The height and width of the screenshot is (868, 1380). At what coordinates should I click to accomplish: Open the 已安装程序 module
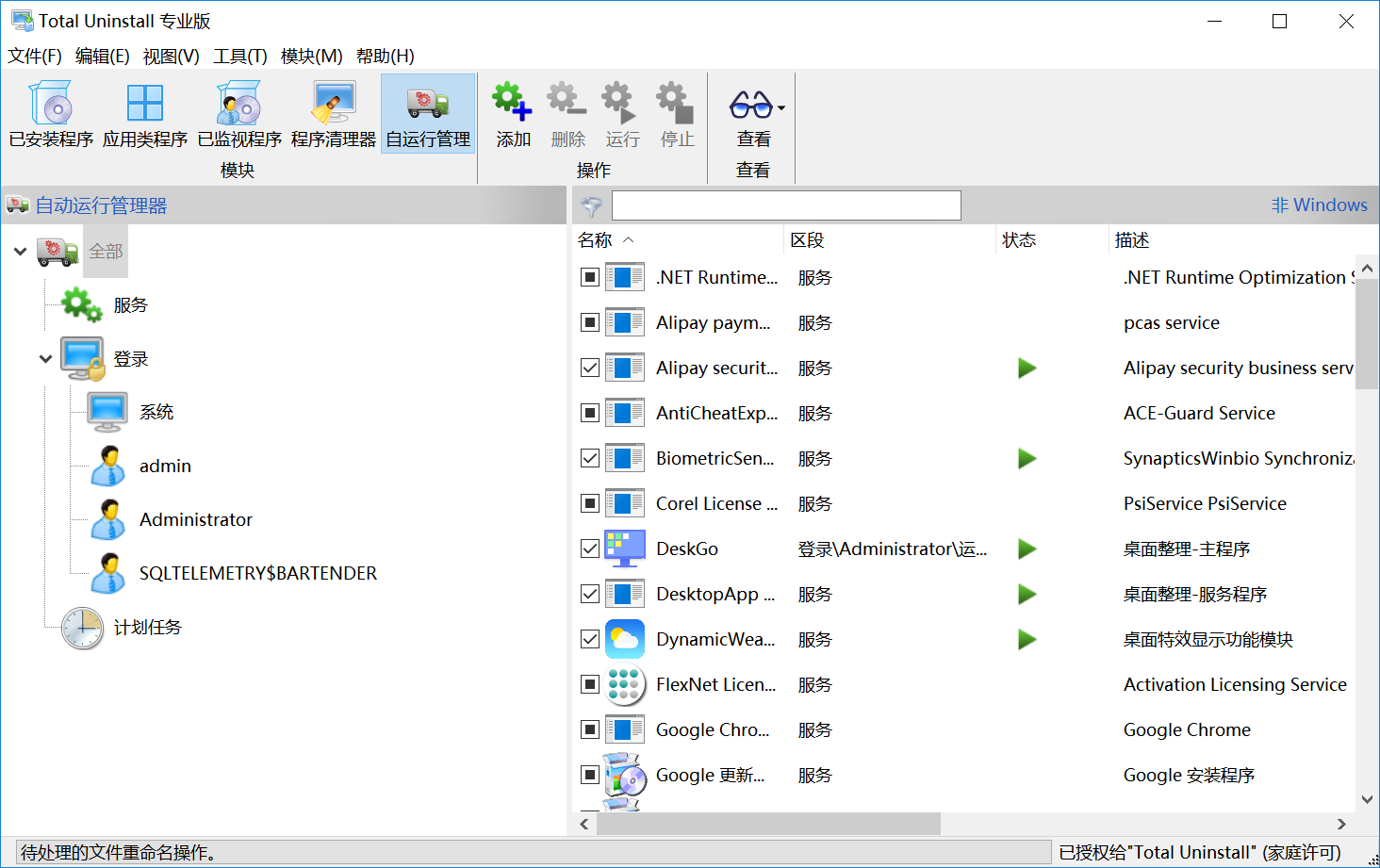[x=51, y=115]
